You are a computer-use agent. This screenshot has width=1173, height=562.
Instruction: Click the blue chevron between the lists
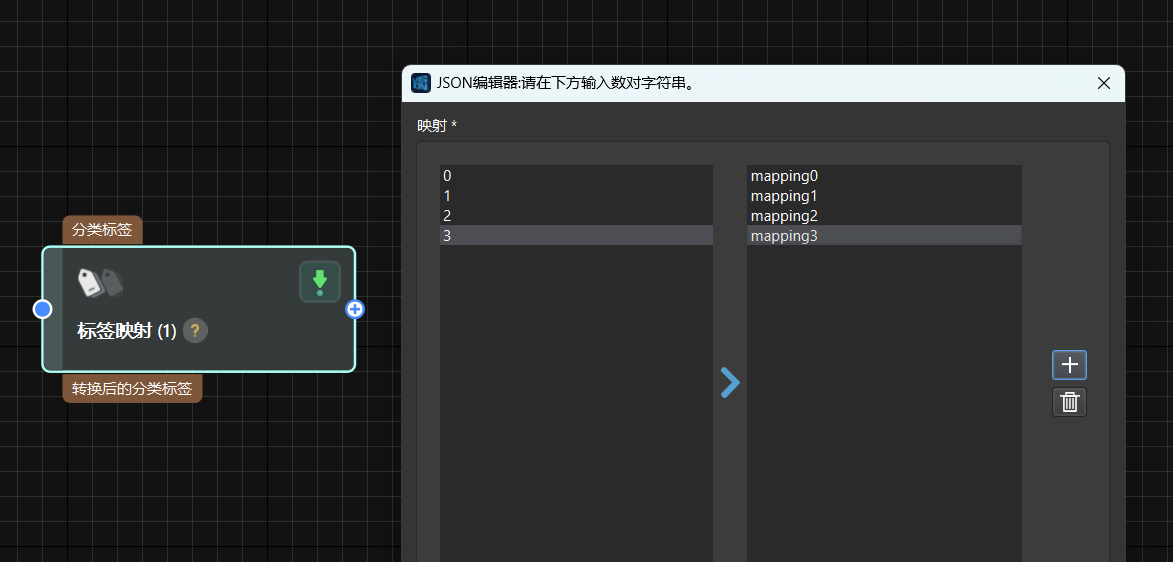730,382
